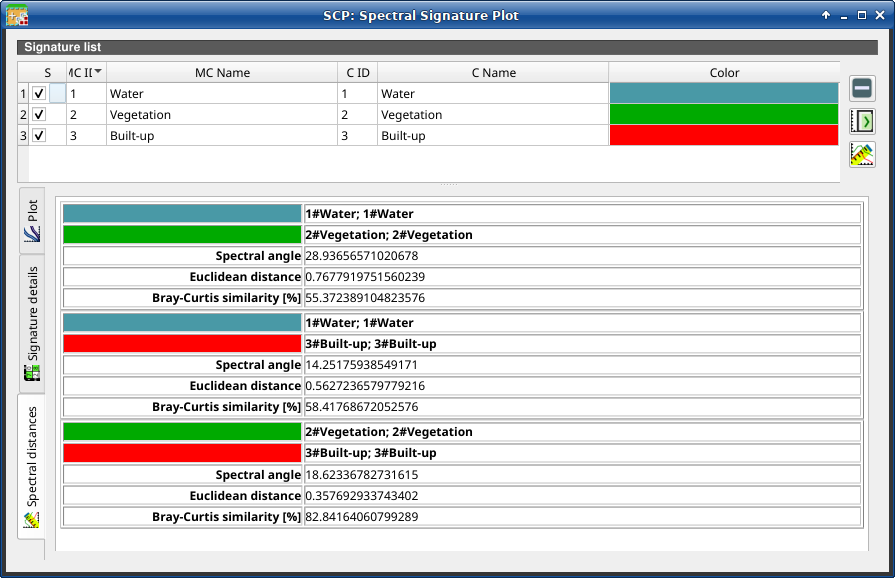Click the calculate spectral distances ruler icon

click(x=862, y=155)
